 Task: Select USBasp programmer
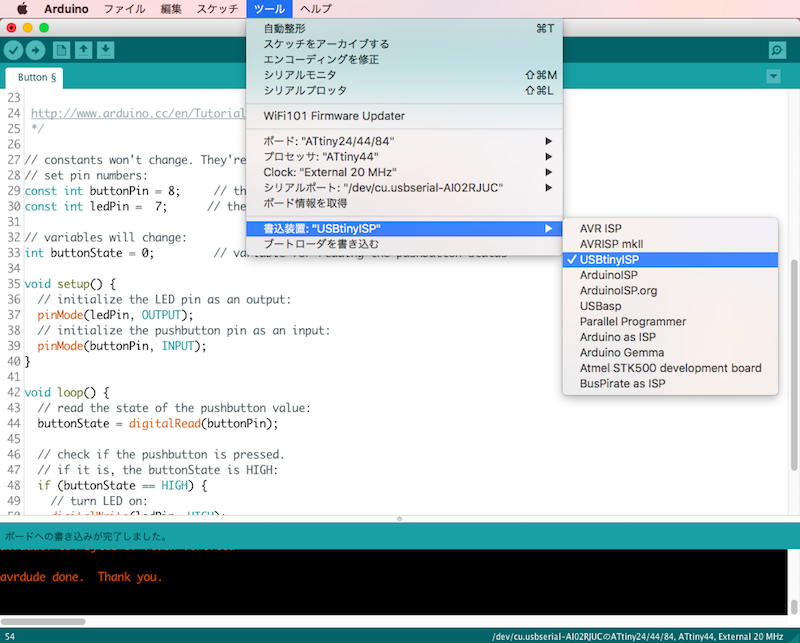click(670, 306)
